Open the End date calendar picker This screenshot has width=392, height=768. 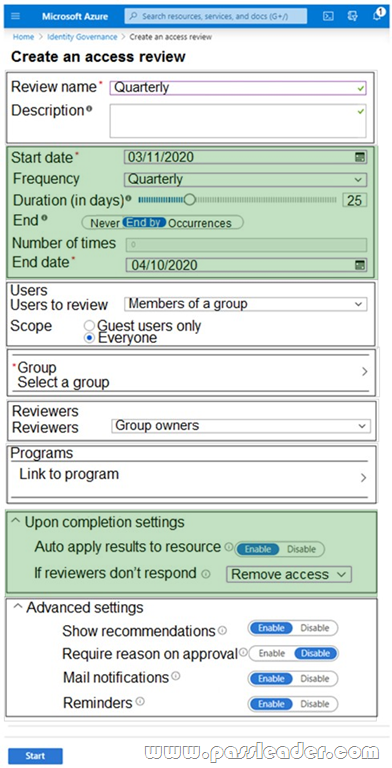coord(360,265)
